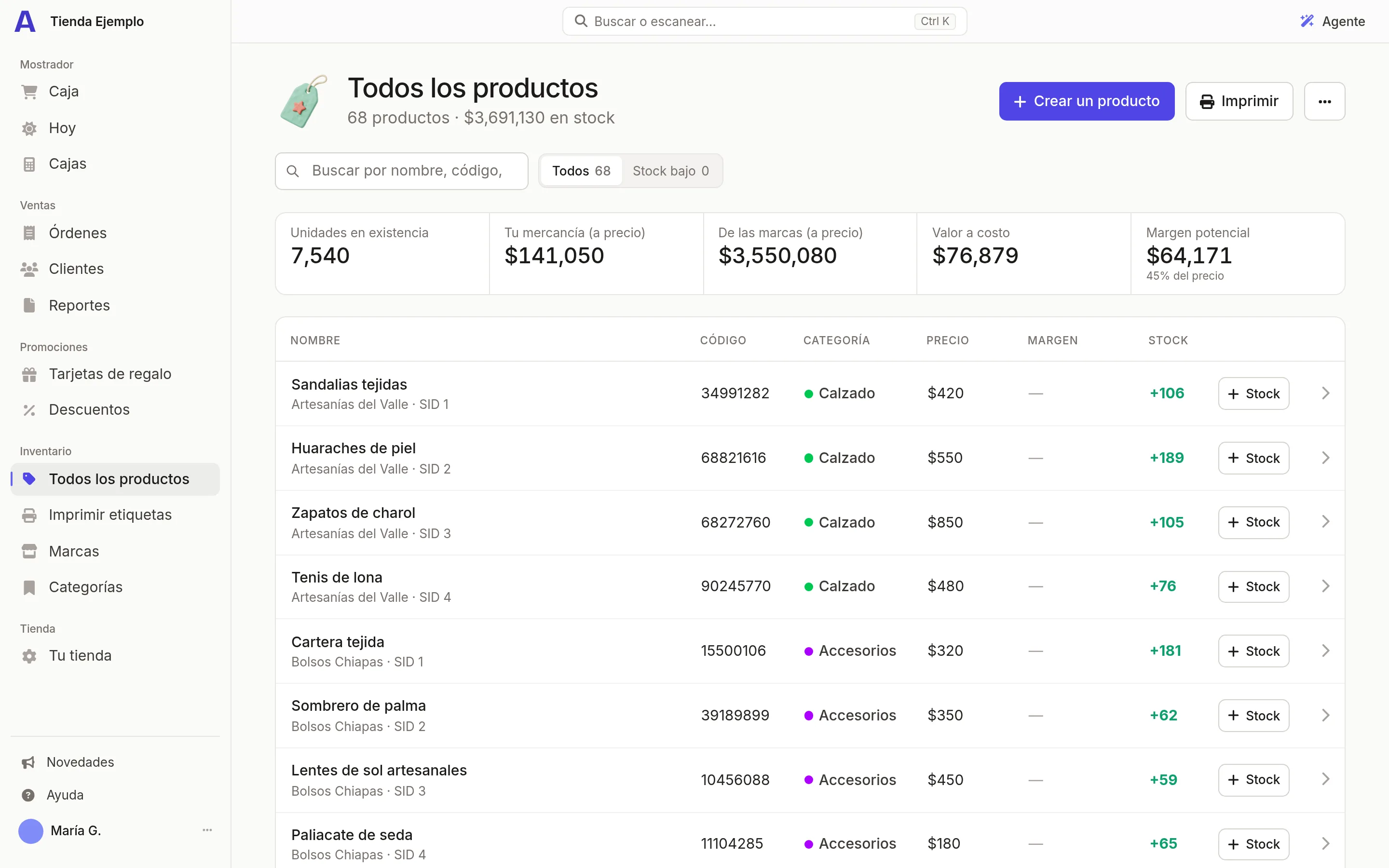Open the more actions ellipsis menu
Screen dimensions: 1389x868
coord(1324,102)
